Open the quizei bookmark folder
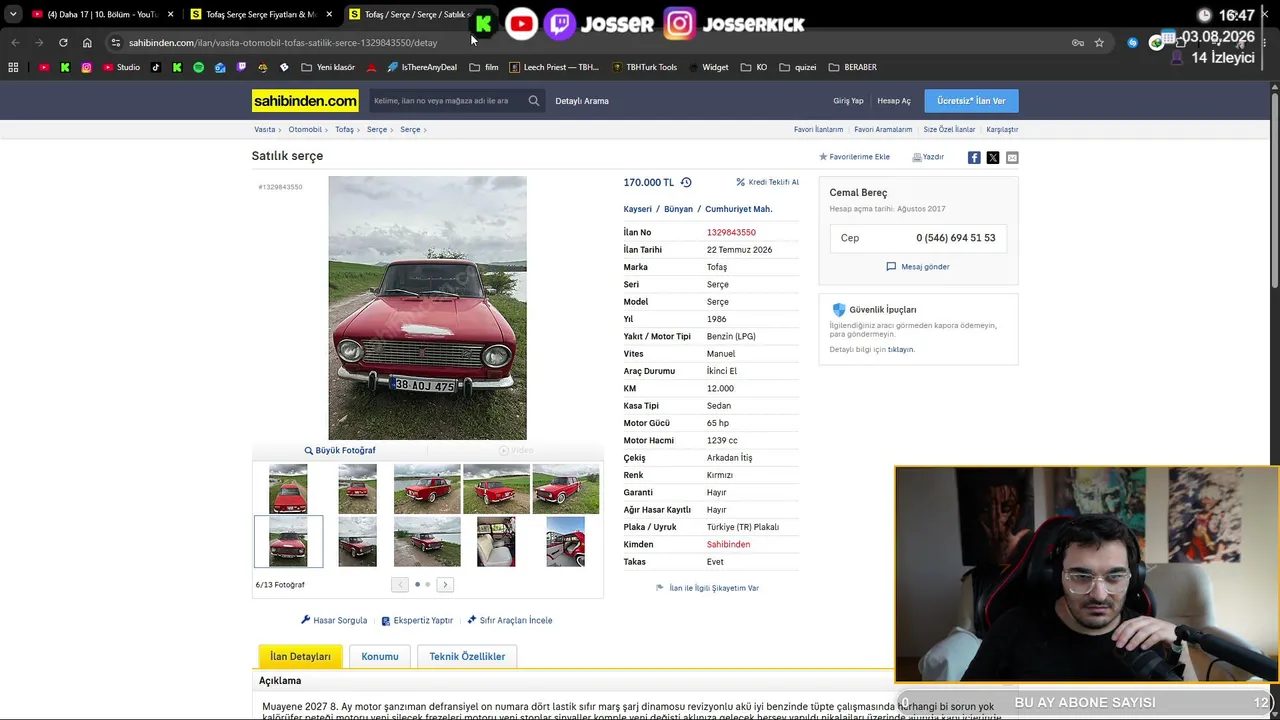The height and width of the screenshot is (720, 1280). 798,67
